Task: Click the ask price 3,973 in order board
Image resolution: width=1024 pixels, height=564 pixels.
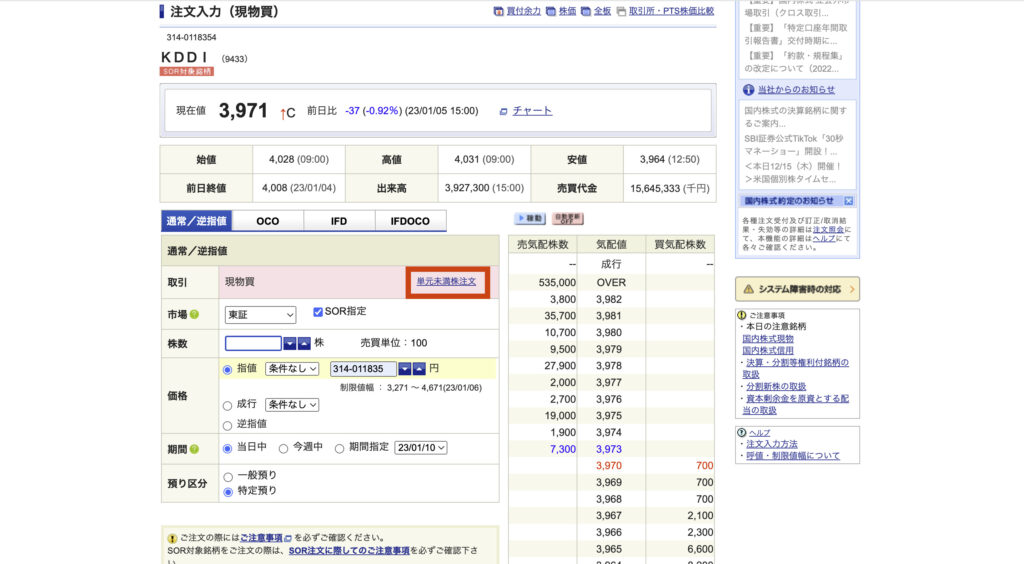Action: (x=609, y=449)
